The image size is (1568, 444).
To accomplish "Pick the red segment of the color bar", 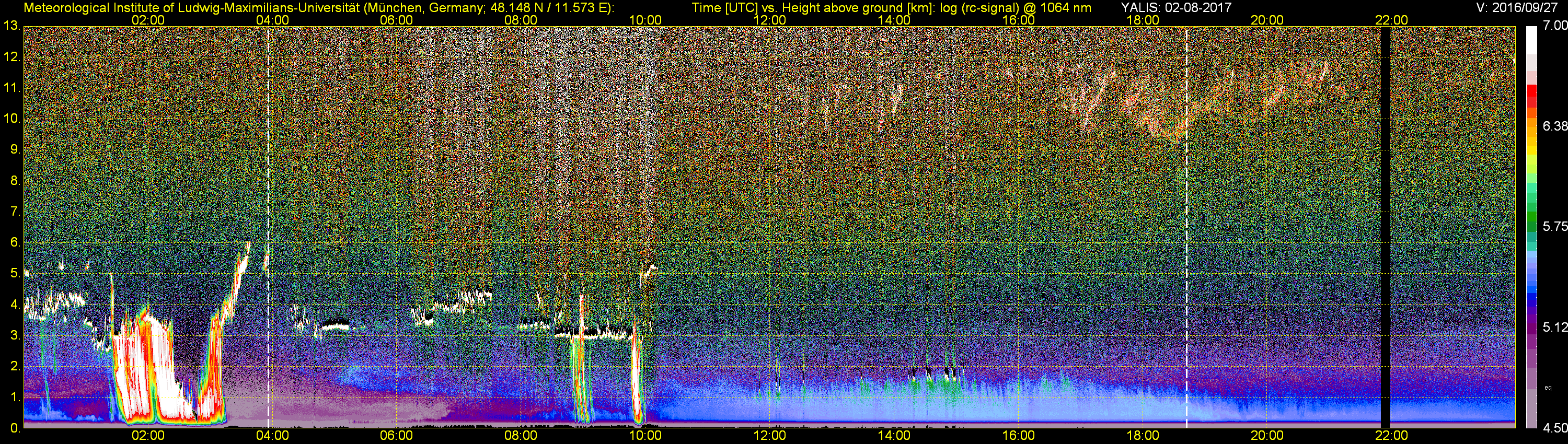I will click(1531, 97).
